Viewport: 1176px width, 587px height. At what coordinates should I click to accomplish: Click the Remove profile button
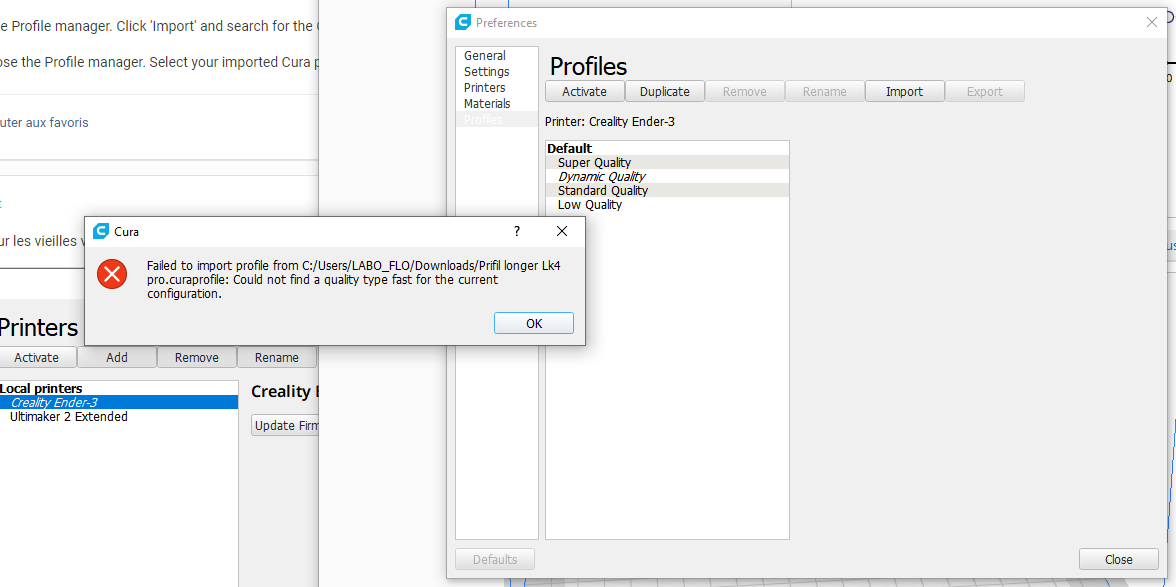coord(745,91)
